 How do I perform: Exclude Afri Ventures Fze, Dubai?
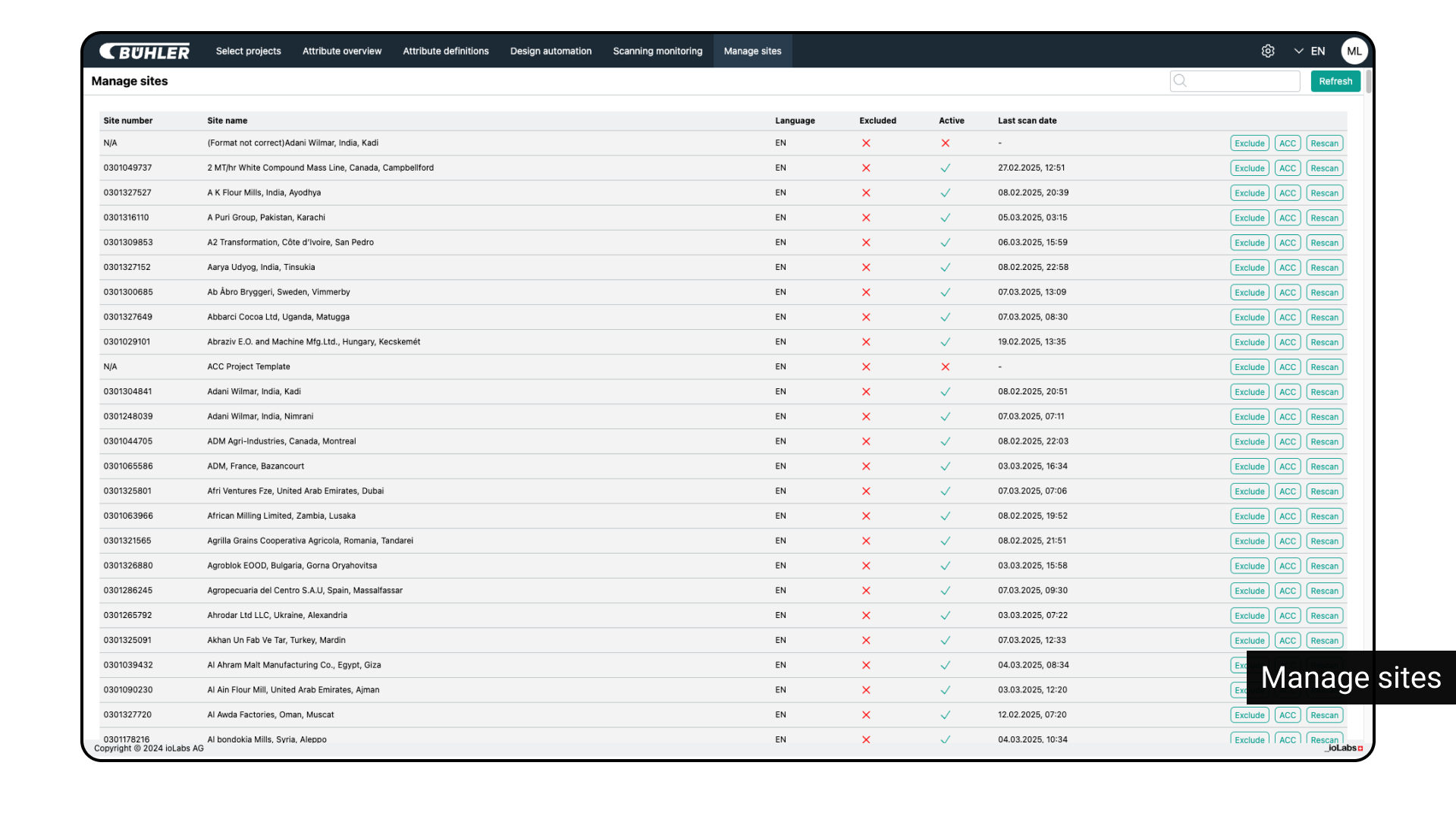tap(1249, 491)
